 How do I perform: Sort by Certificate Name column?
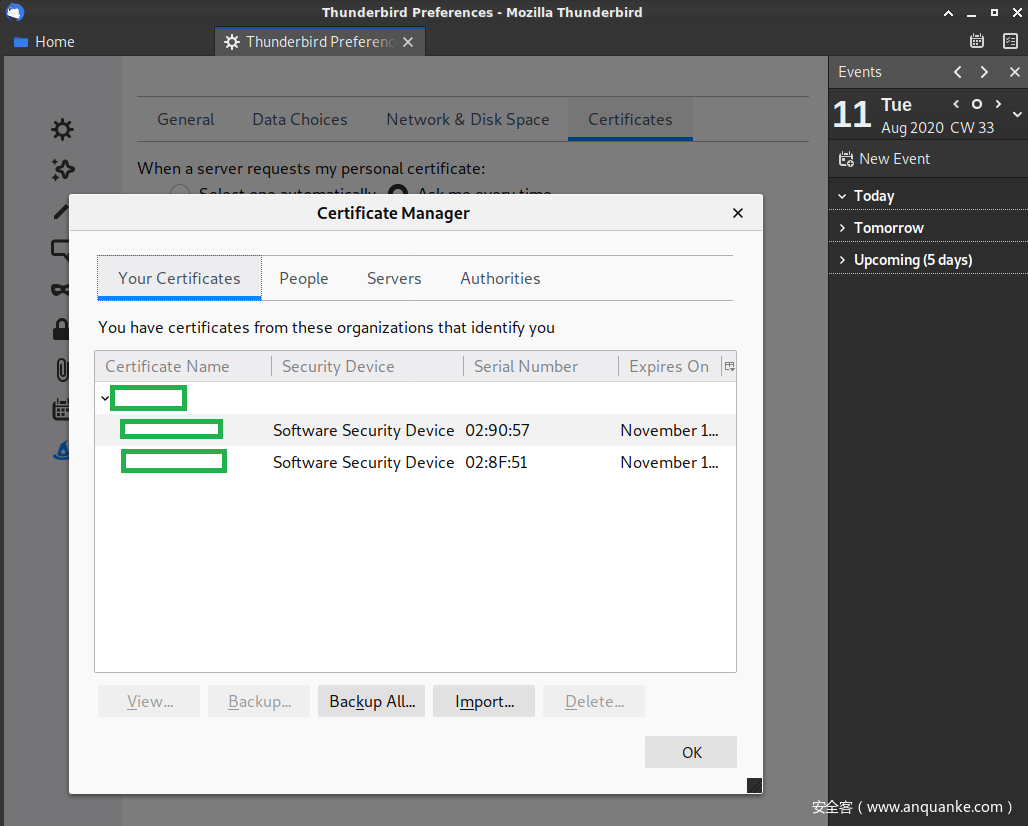pos(183,366)
